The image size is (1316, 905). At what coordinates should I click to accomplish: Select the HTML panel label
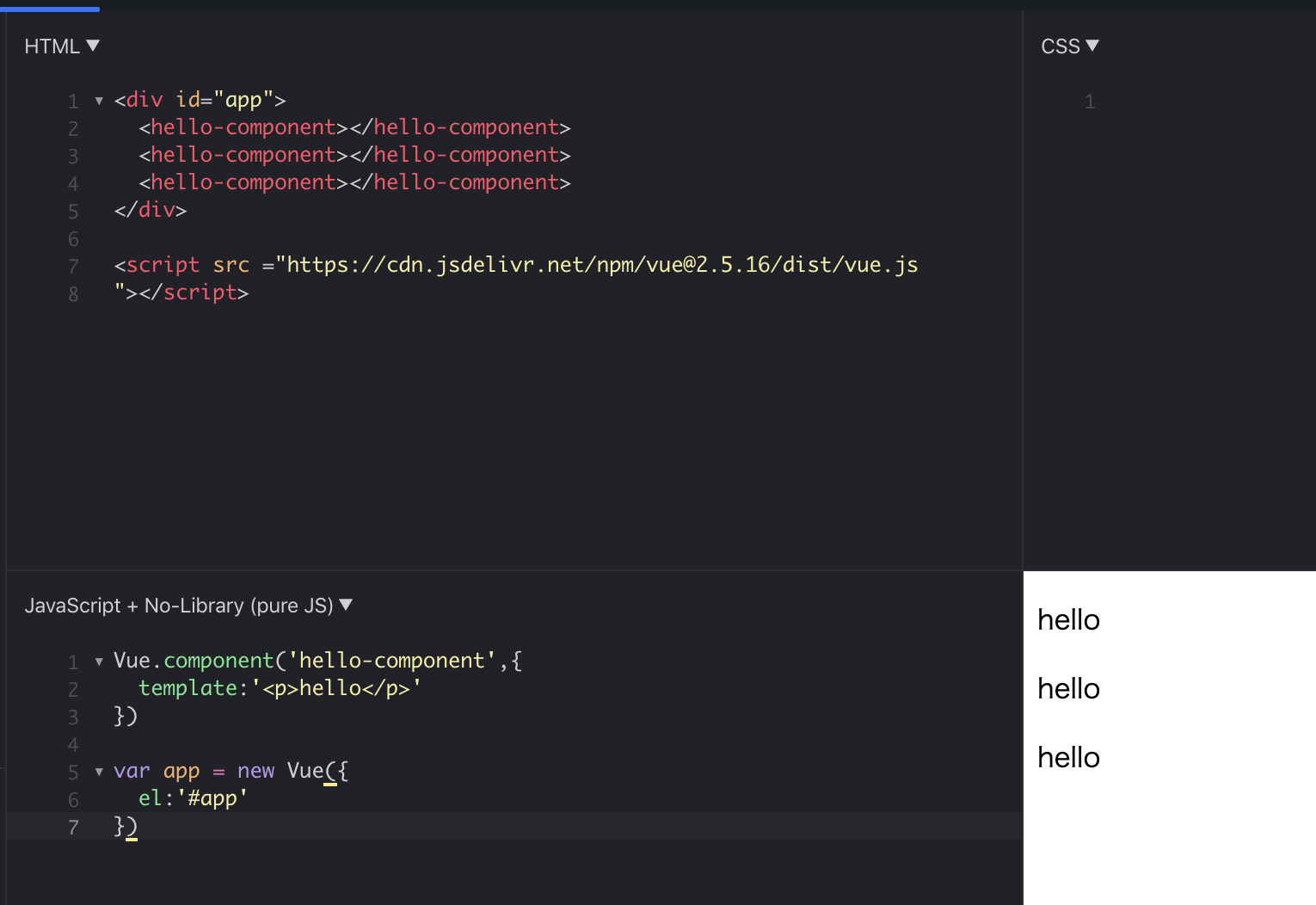[50, 46]
